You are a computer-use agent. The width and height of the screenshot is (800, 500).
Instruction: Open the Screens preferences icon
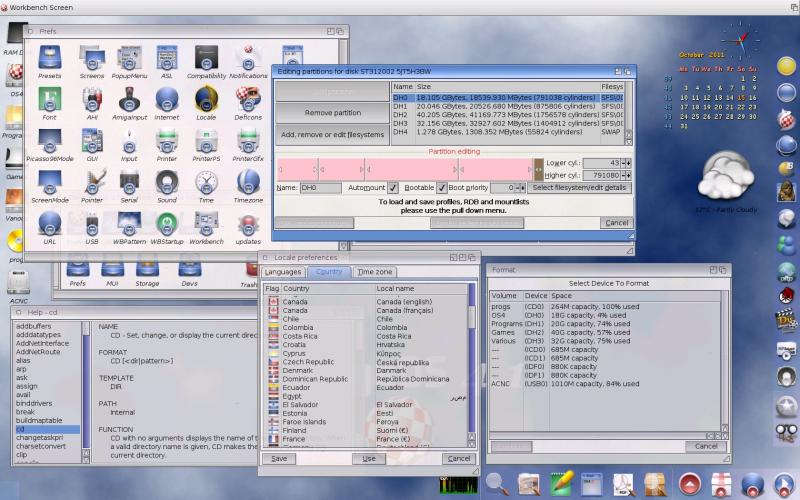coord(91,60)
